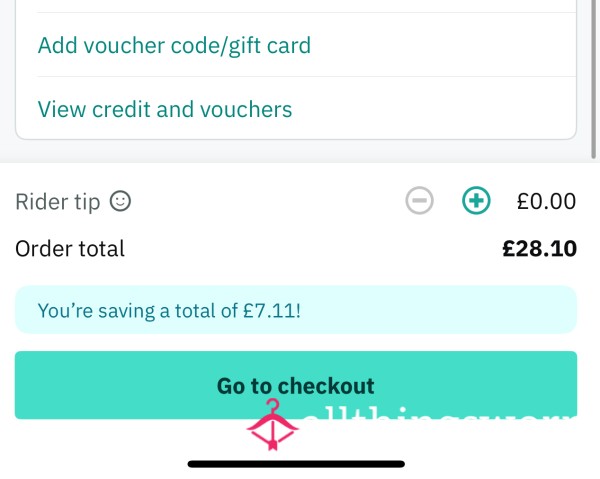600x479 pixels.
Task: Tap the green circled plus stepper button
Action: tap(476, 200)
